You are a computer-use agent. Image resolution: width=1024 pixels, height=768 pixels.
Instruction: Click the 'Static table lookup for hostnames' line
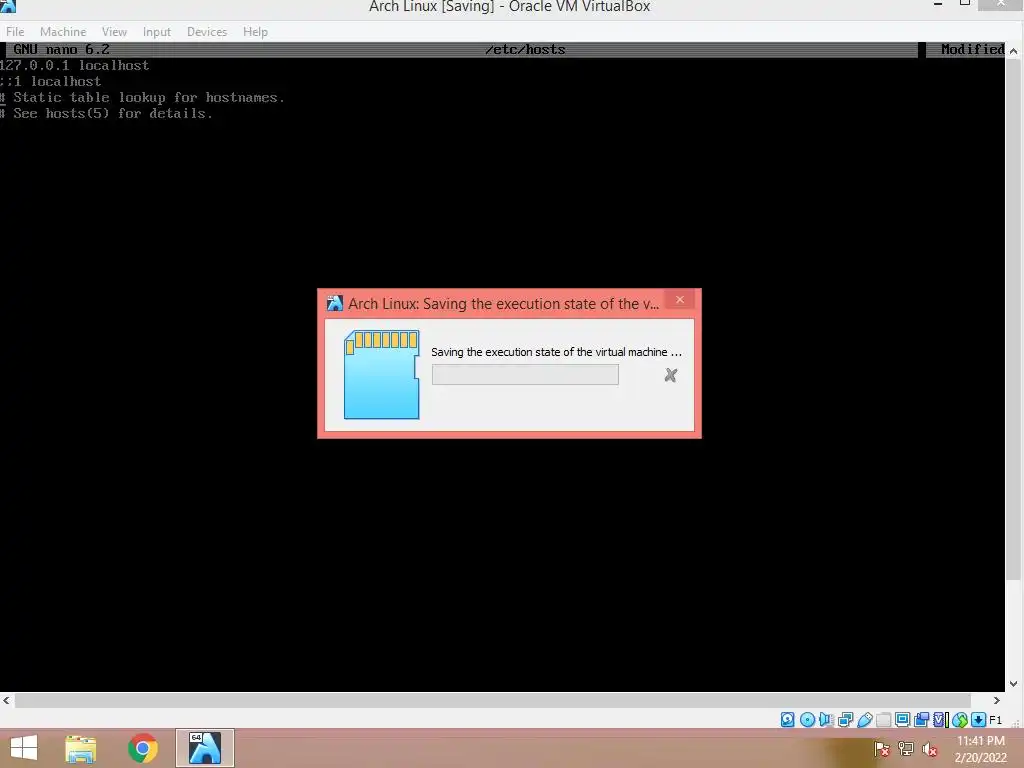point(142,97)
